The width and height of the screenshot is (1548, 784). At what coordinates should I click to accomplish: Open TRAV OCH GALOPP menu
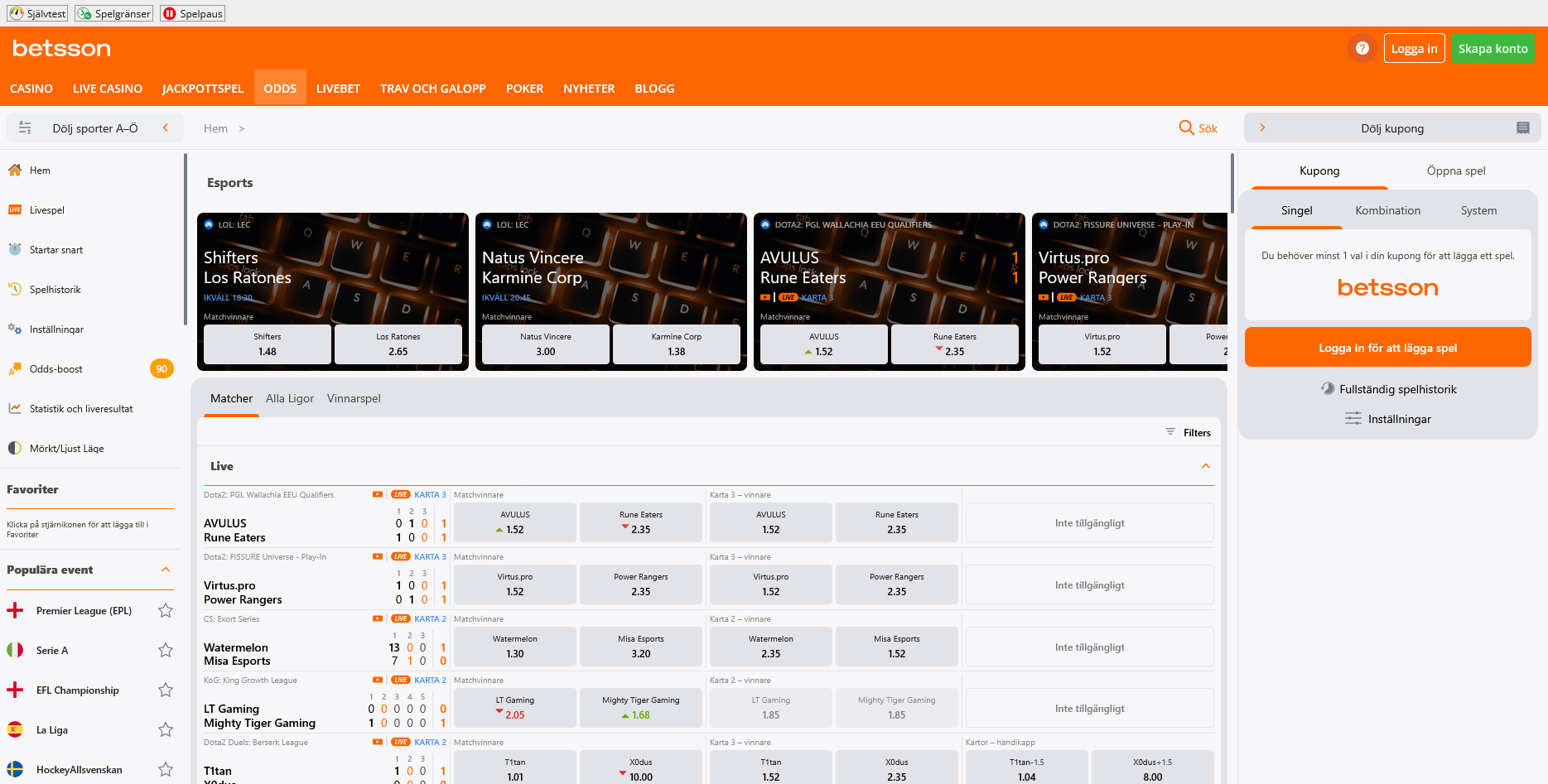pyautogui.click(x=433, y=89)
